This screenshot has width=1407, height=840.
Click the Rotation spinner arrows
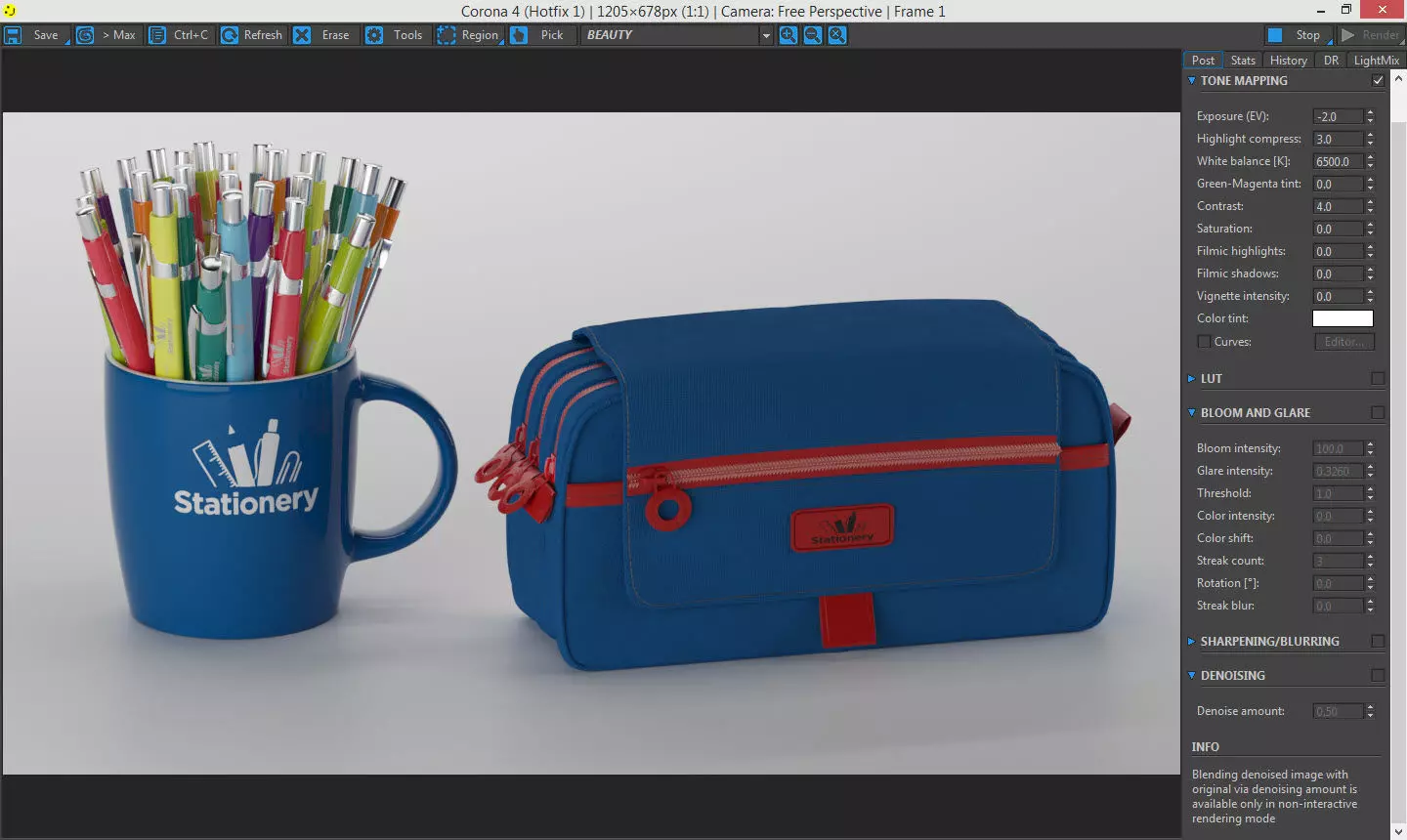(1370, 583)
